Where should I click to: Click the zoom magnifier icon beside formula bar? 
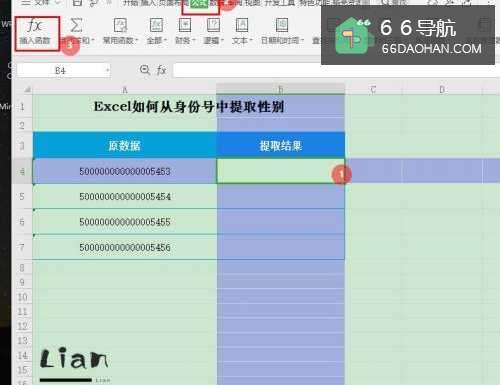pyautogui.click(x=145, y=70)
